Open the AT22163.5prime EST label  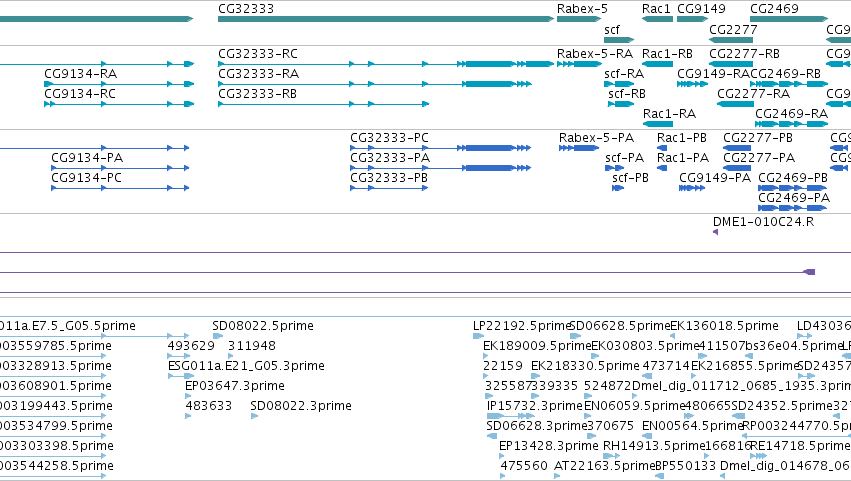[605, 466]
